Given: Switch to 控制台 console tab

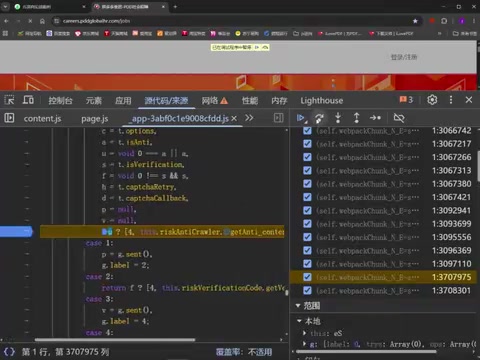Looking at the screenshot, I should [x=60, y=100].
